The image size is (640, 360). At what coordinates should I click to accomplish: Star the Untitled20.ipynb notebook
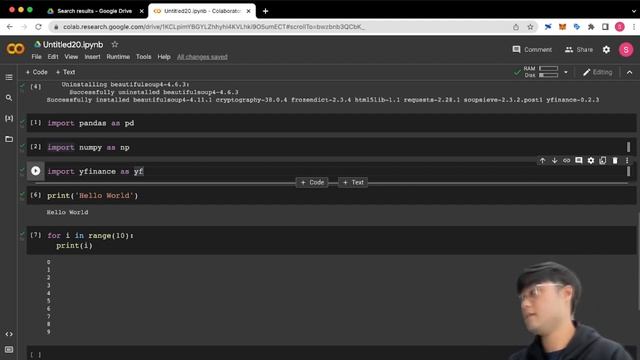115,44
